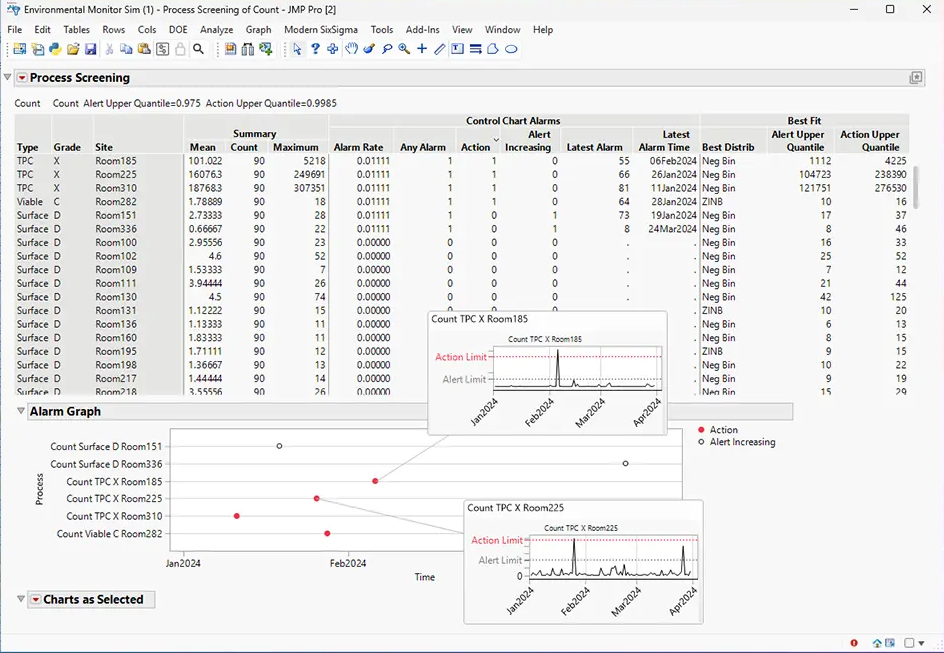Select the Arrow cursor tool
The width and height of the screenshot is (944, 653).
click(x=297, y=49)
